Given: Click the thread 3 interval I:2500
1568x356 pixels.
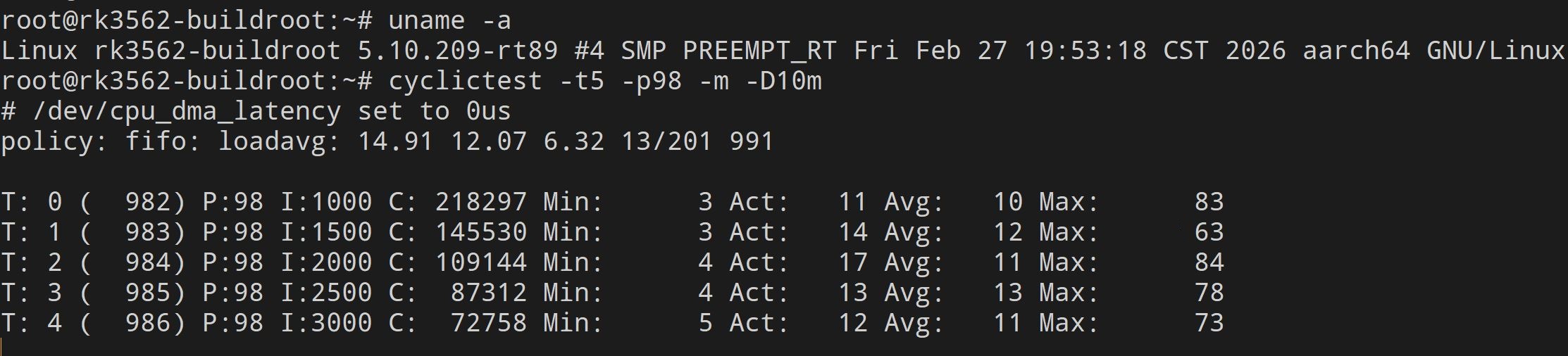Looking at the screenshot, I should pyautogui.click(x=325, y=293).
